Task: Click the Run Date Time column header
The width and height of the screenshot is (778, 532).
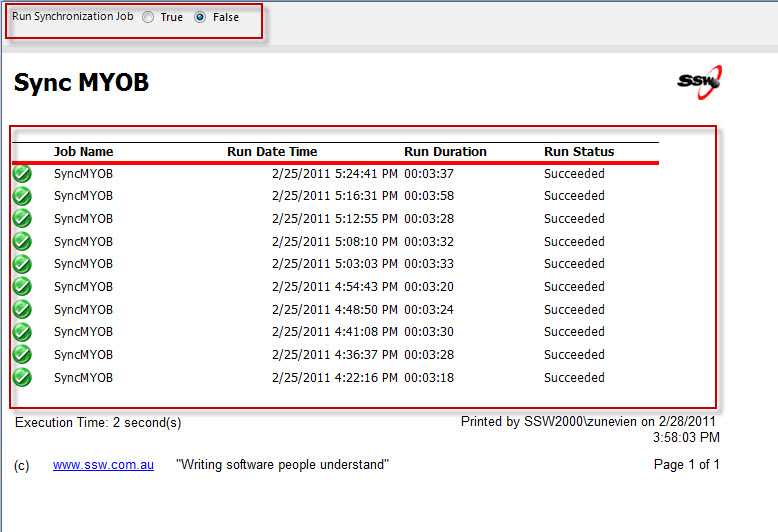Action: [272, 152]
